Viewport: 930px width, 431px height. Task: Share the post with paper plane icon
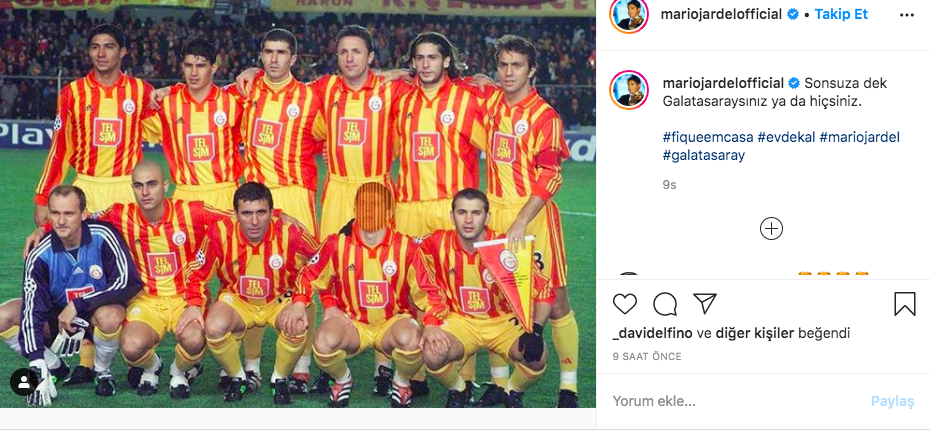[x=705, y=304]
